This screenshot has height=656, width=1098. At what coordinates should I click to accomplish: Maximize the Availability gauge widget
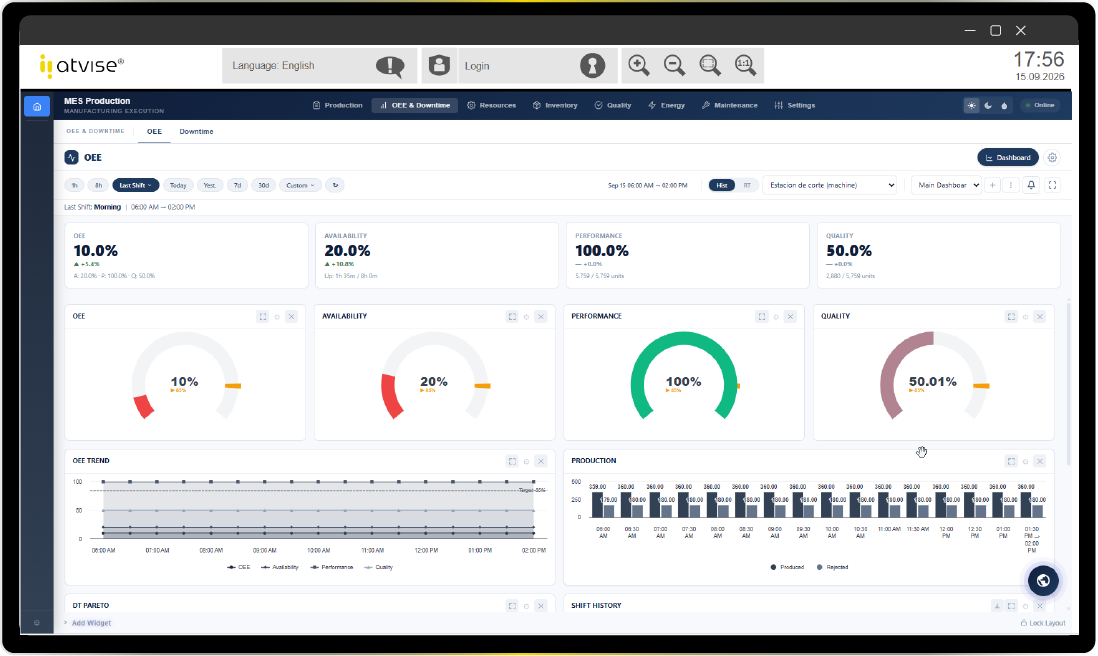click(x=512, y=316)
